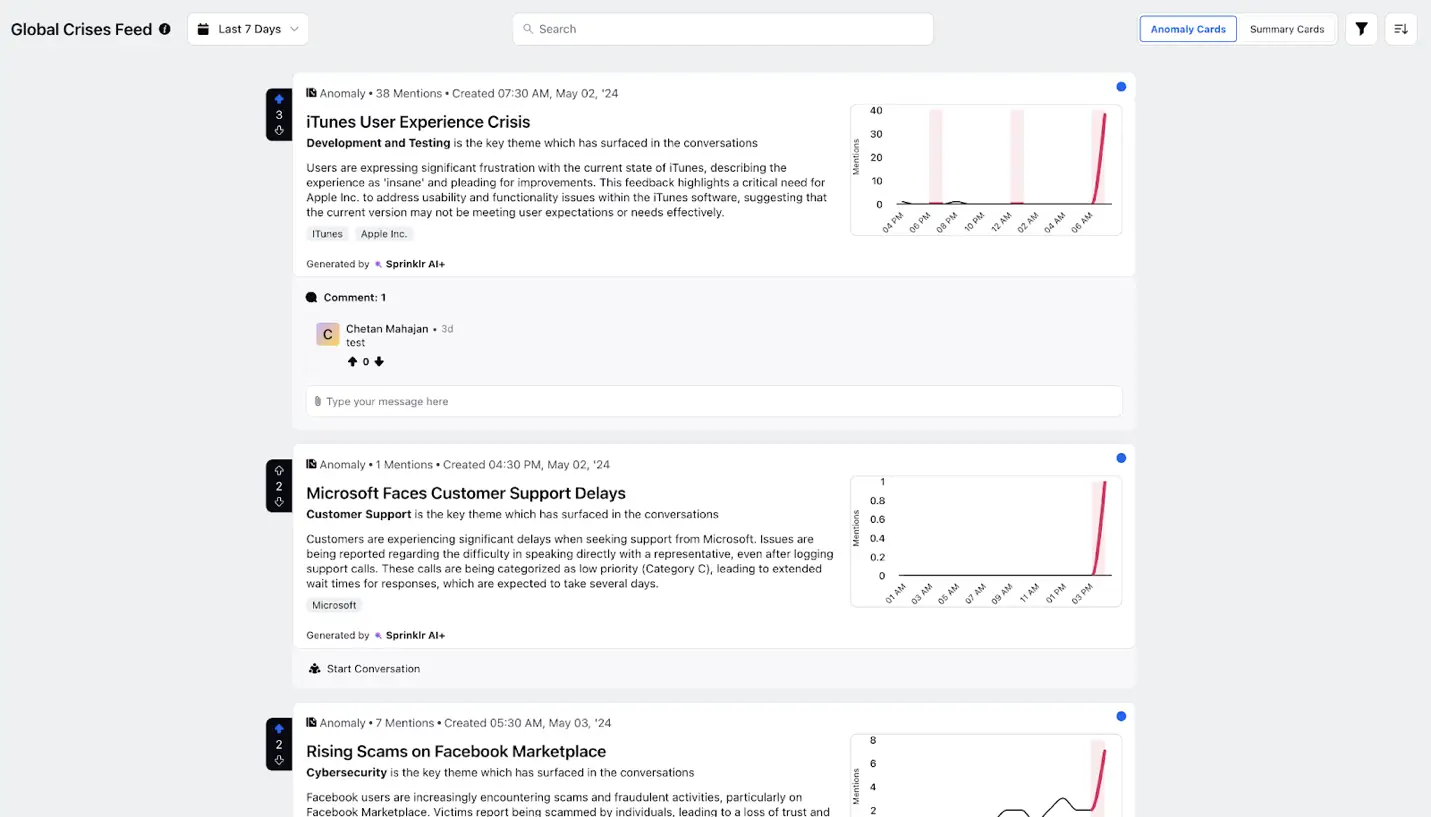1431x817 pixels.
Task: Click Customer Support theme text
Action: pos(359,514)
